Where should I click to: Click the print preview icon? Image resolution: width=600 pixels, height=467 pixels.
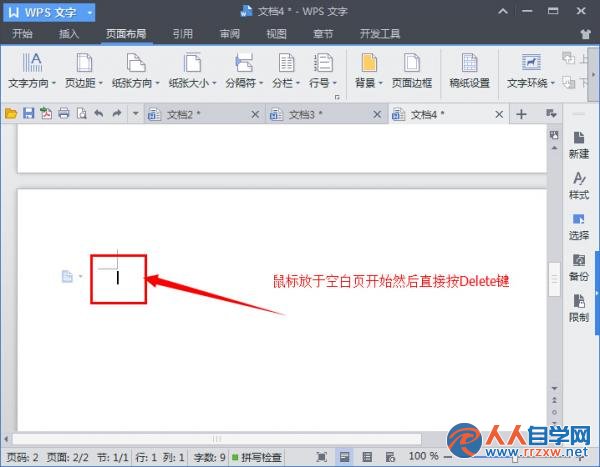point(82,114)
